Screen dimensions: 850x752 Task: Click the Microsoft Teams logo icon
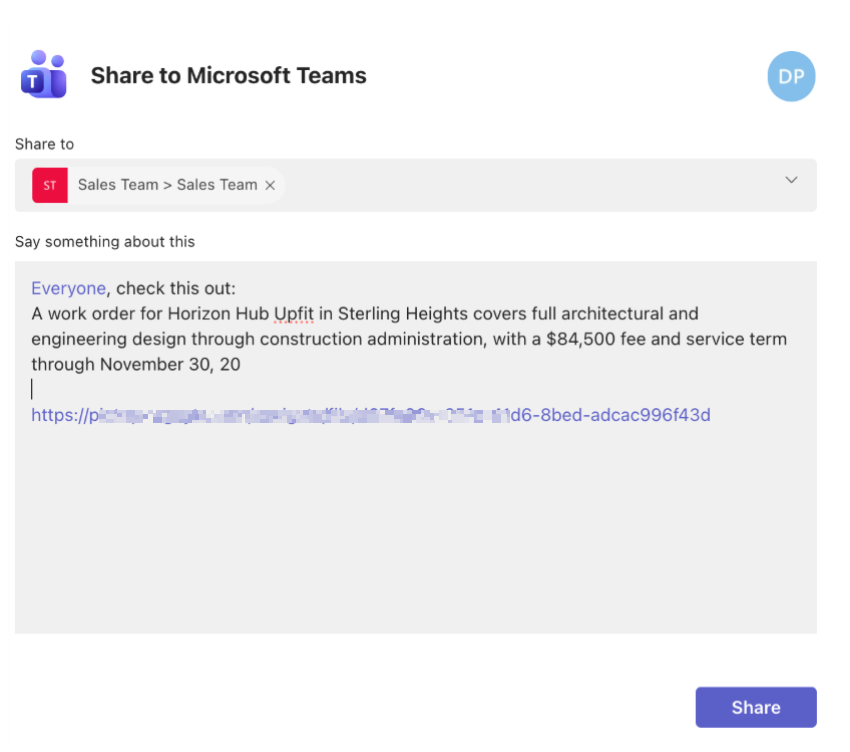[x=43, y=74]
